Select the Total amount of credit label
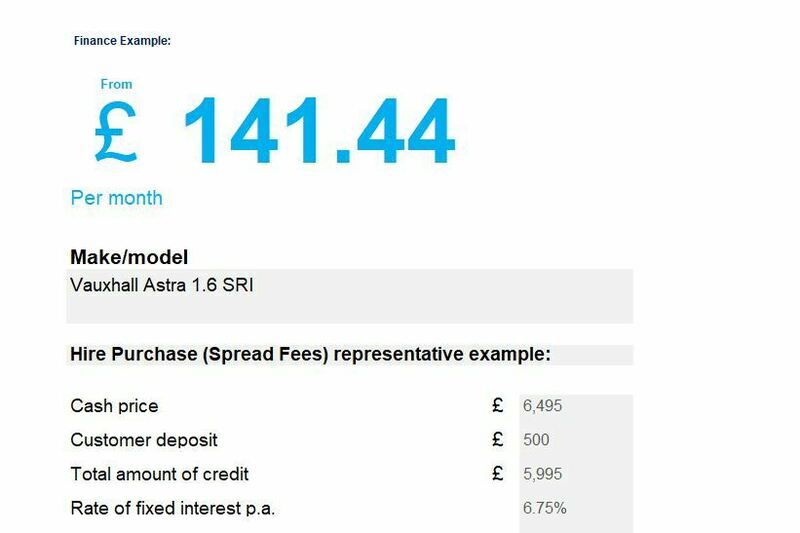 tap(159, 474)
